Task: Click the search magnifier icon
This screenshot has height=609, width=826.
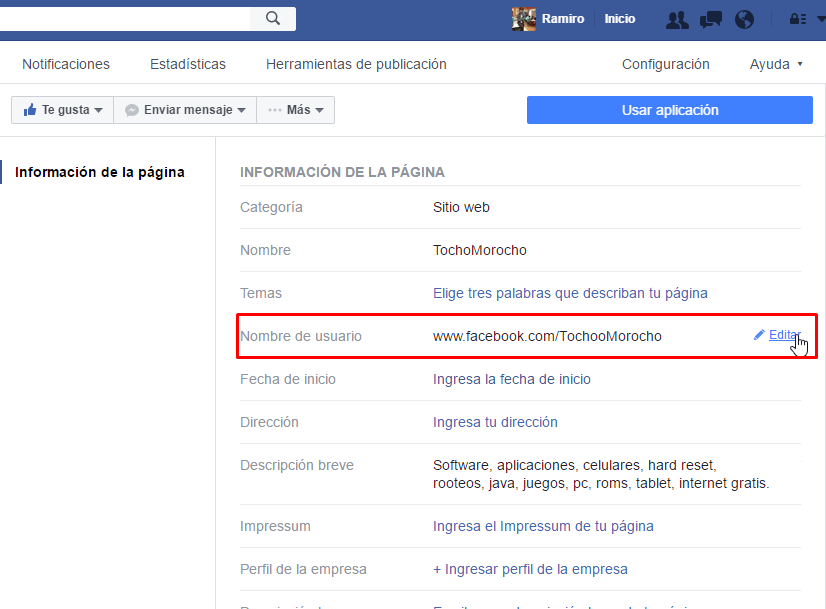Action: [272, 18]
